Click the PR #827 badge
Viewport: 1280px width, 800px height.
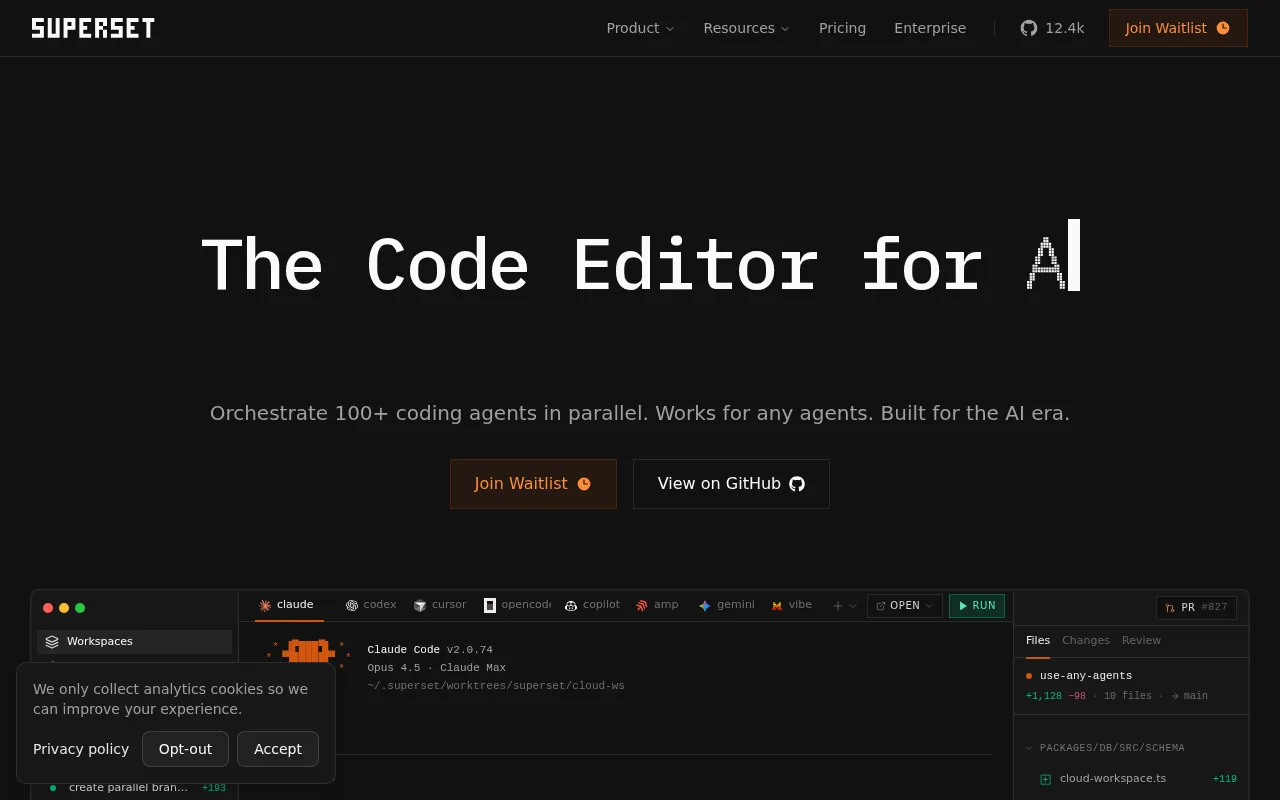1196,608
